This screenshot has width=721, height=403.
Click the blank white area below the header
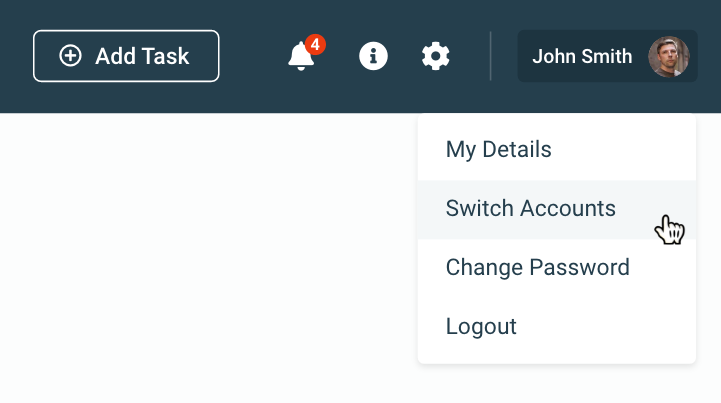[200, 260]
